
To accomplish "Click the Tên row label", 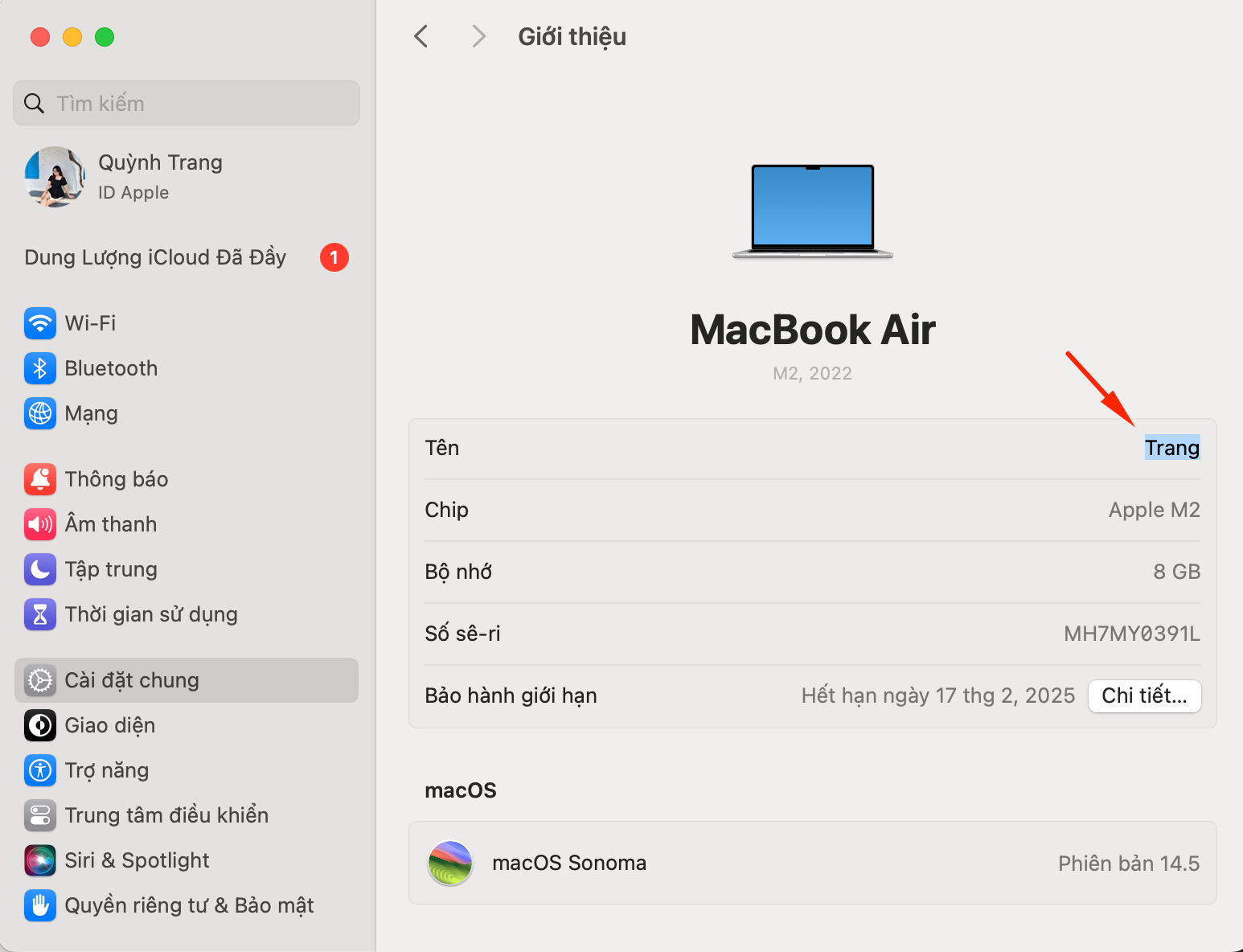I will (442, 448).
